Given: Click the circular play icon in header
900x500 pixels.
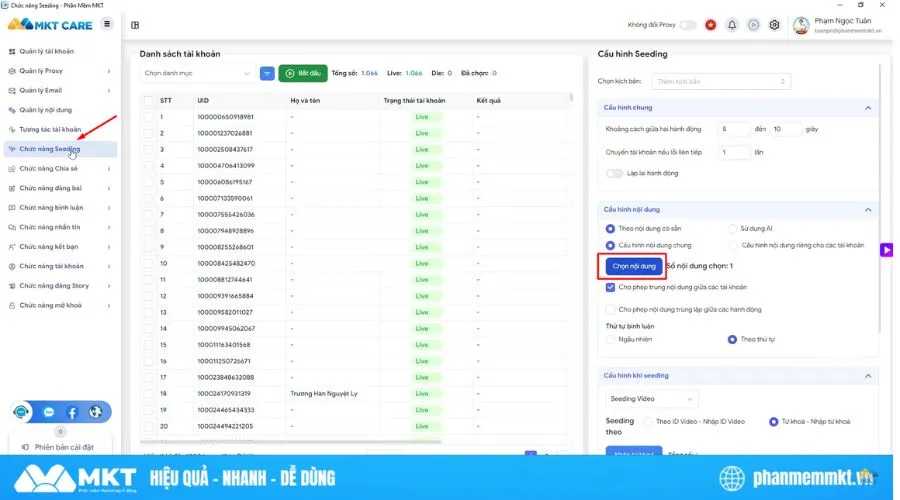Looking at the screenshot, I should coord(753,25).
